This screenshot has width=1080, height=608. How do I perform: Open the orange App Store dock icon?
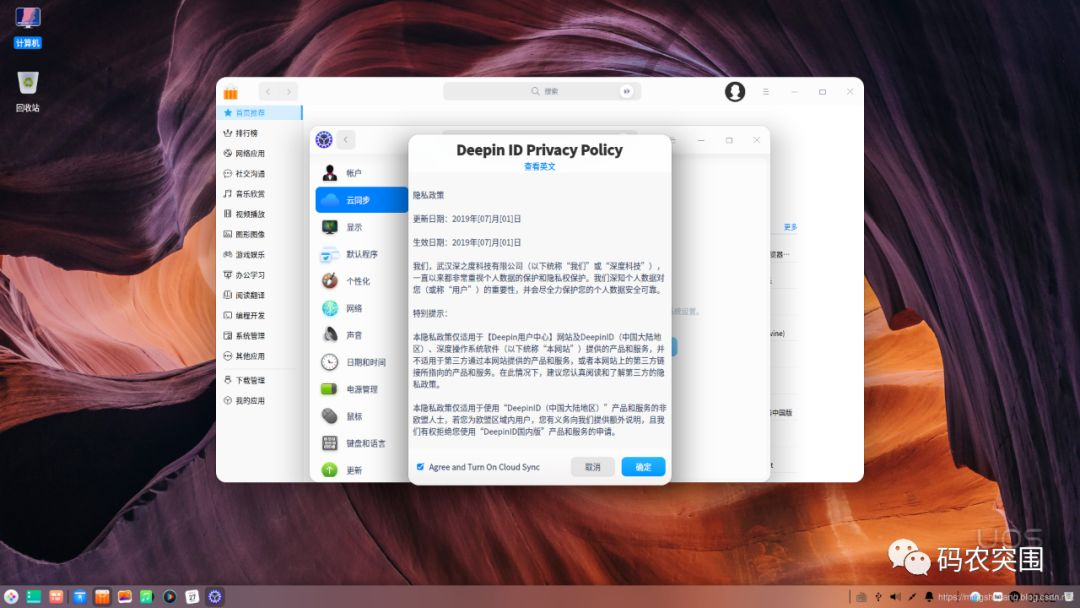102,596
